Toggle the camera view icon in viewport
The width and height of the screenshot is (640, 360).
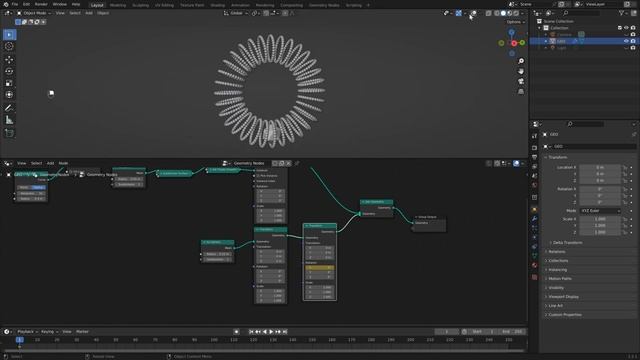(521, 82)
